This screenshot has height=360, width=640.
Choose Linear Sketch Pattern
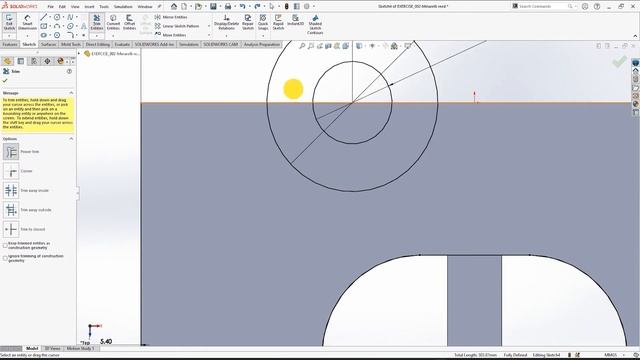click(177, 26)
